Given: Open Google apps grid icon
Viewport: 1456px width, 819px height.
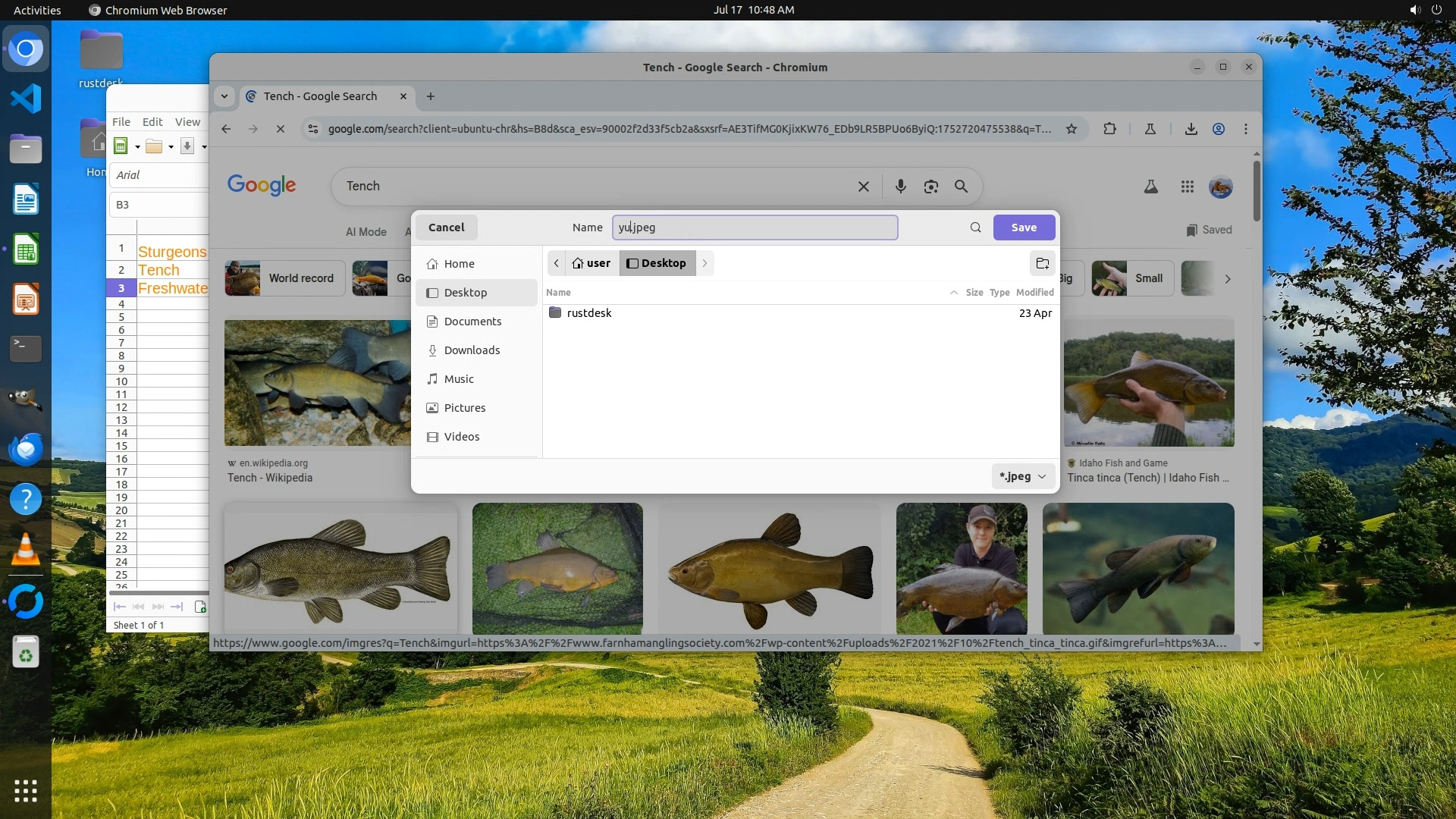Looking at the screenshot, I should 1187,187.
